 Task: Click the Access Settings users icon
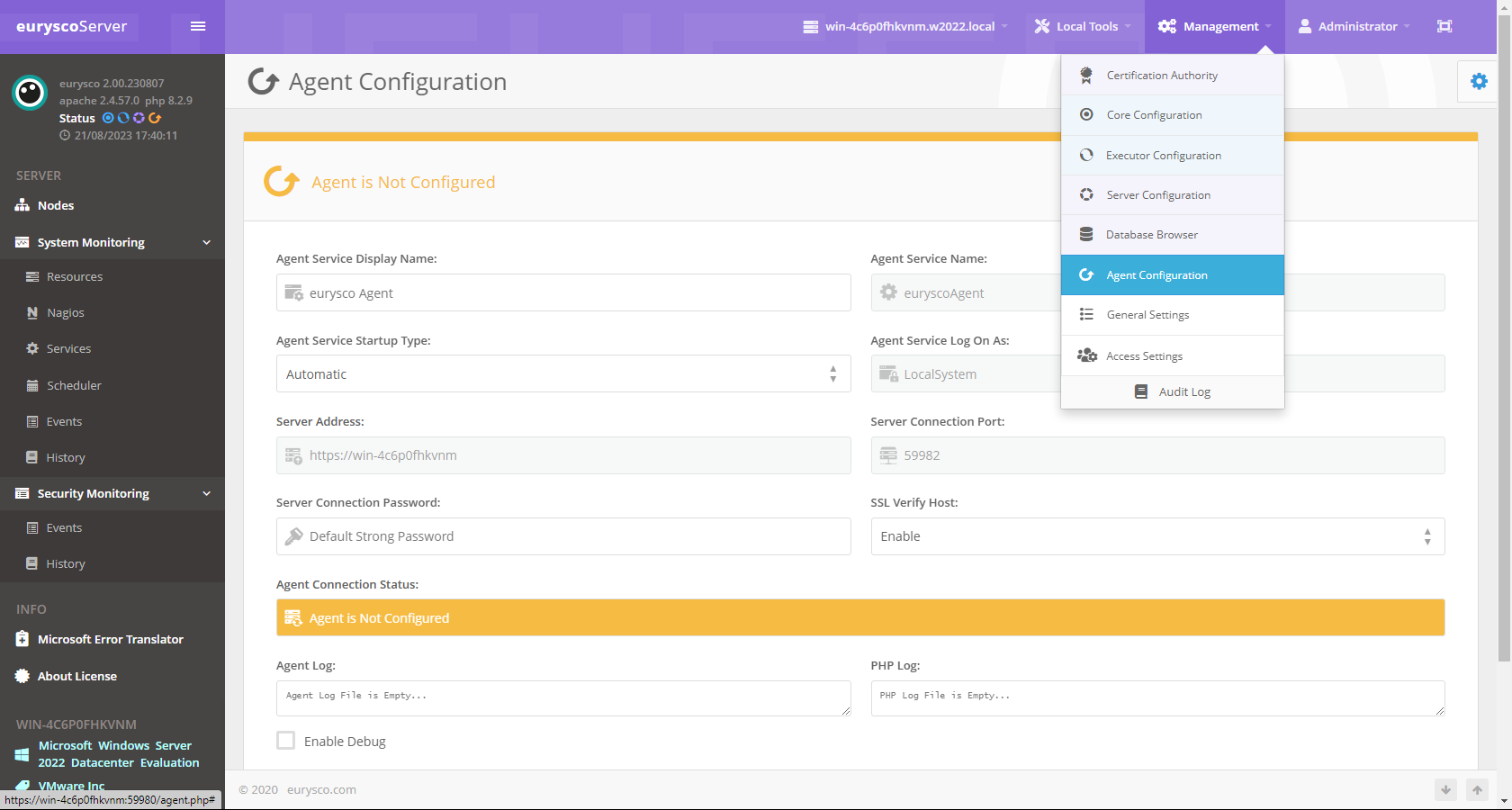coord(1087,355)
